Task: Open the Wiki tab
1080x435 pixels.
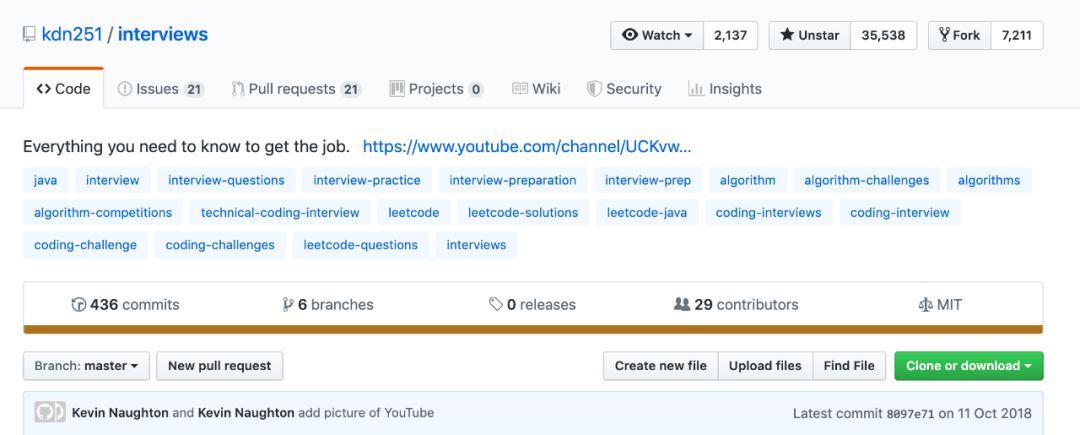Action: (537, 89)
